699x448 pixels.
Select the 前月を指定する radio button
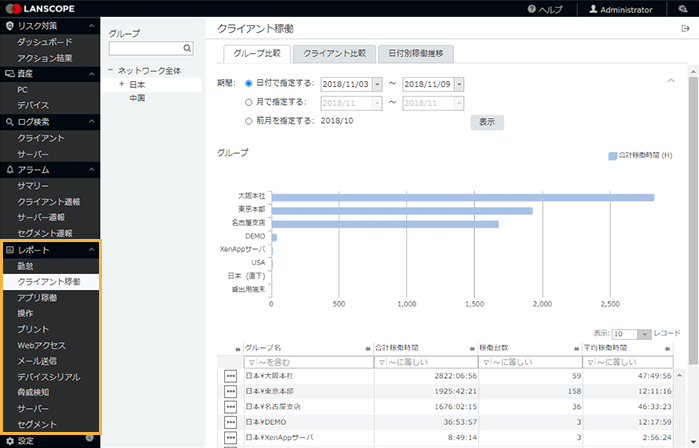click(249, 121)
